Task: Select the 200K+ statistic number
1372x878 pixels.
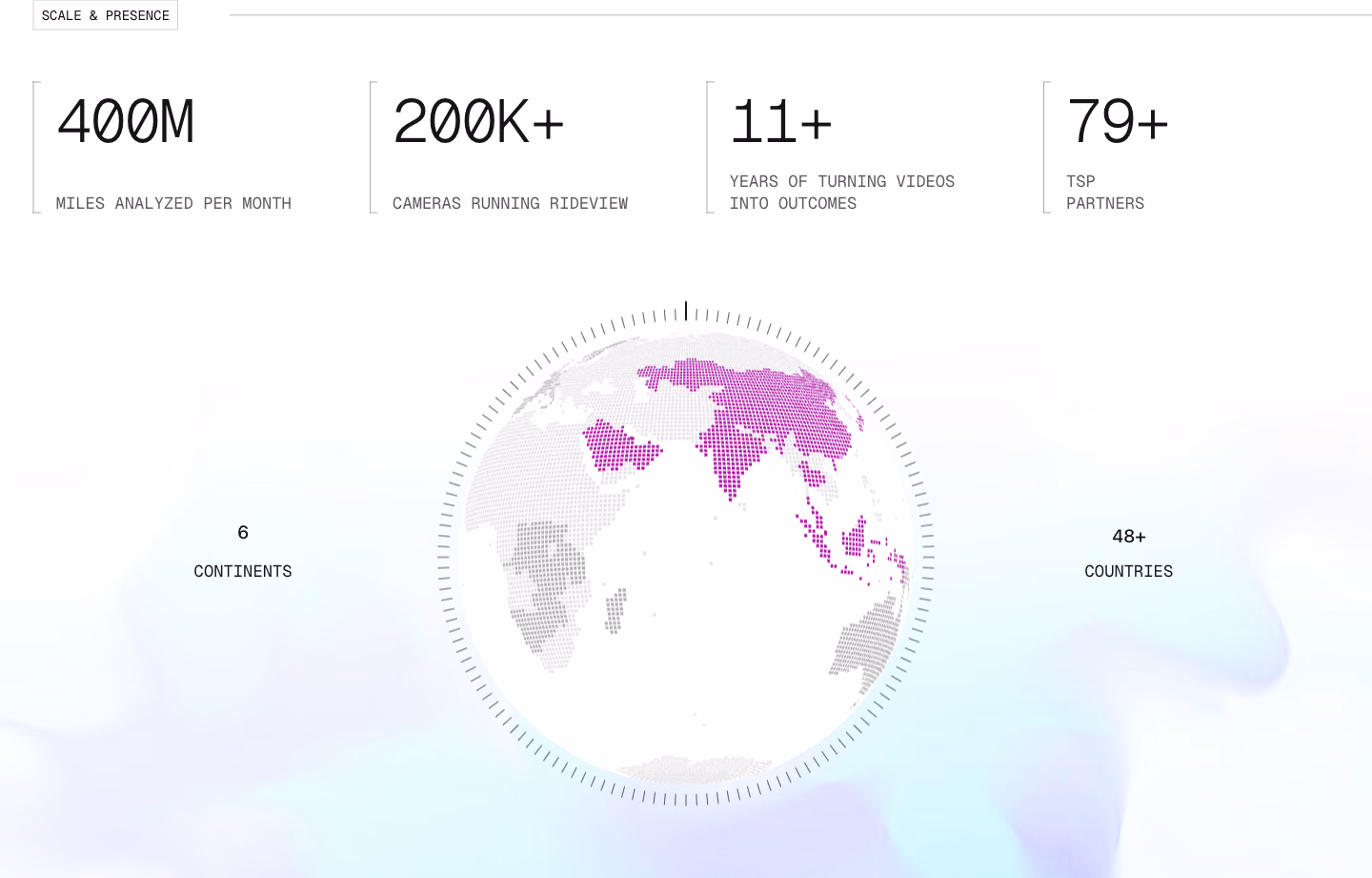Action: click(x=478, y=122)
